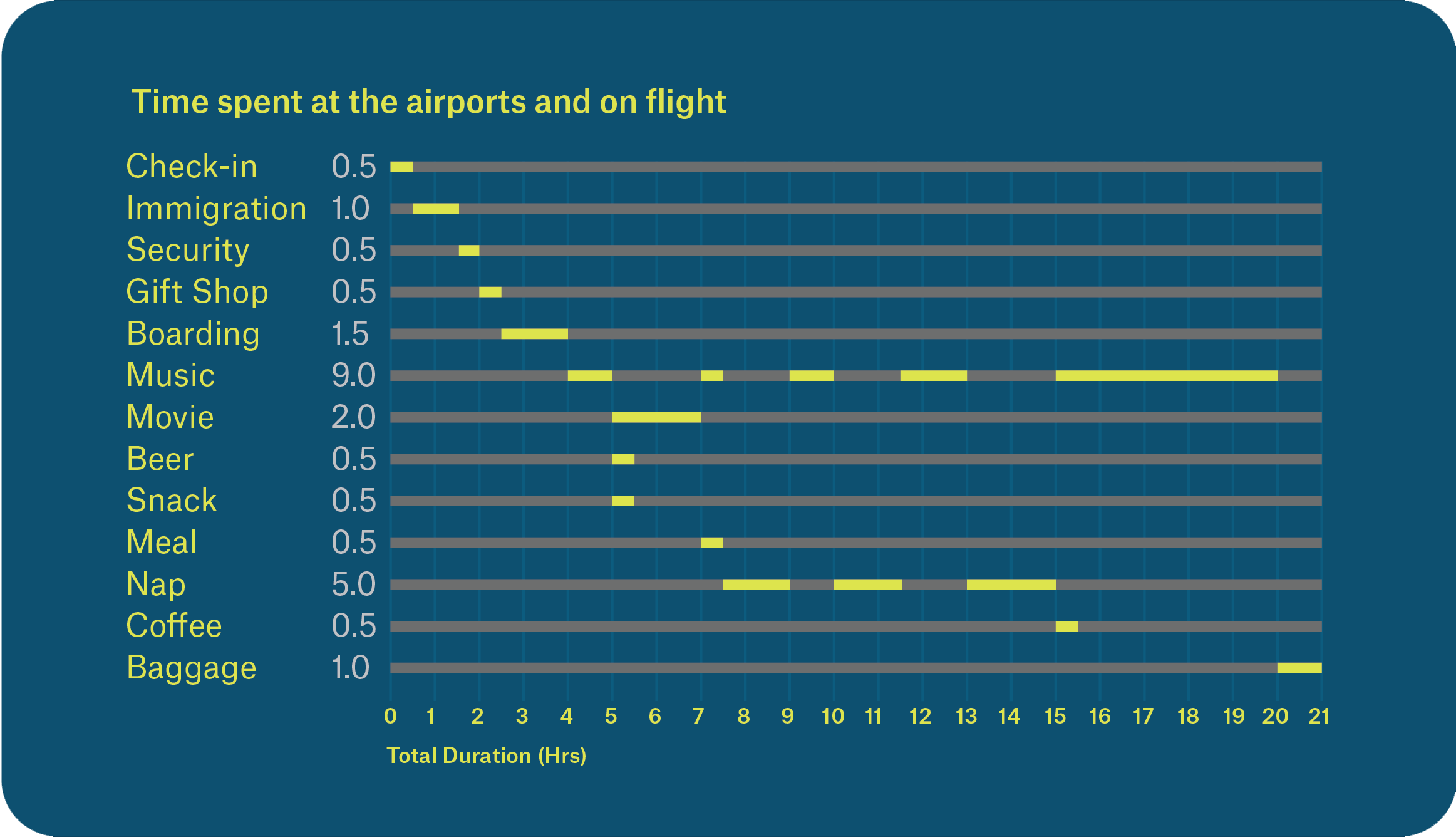
Task: Select the 5.0 hours value beside Nap
Action: (x=353, y=585)
